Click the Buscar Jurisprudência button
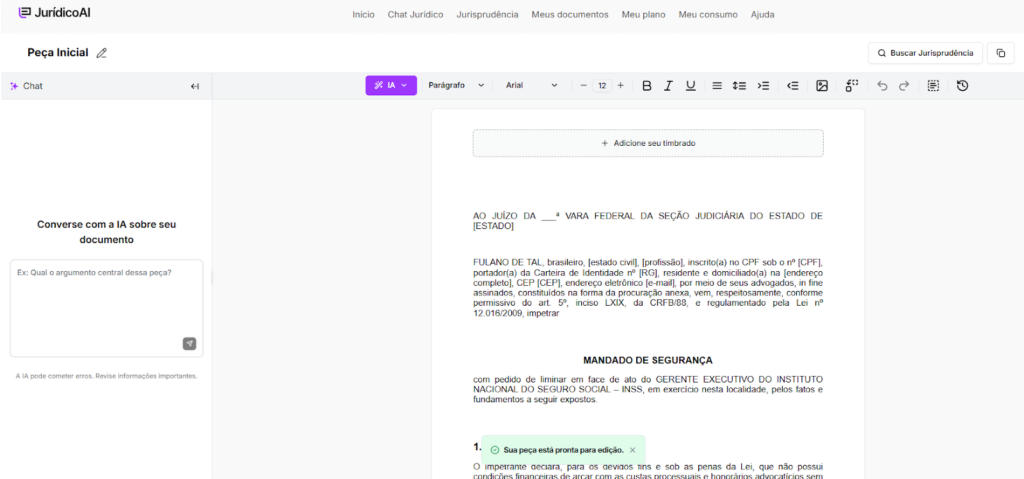 point(925,53)
